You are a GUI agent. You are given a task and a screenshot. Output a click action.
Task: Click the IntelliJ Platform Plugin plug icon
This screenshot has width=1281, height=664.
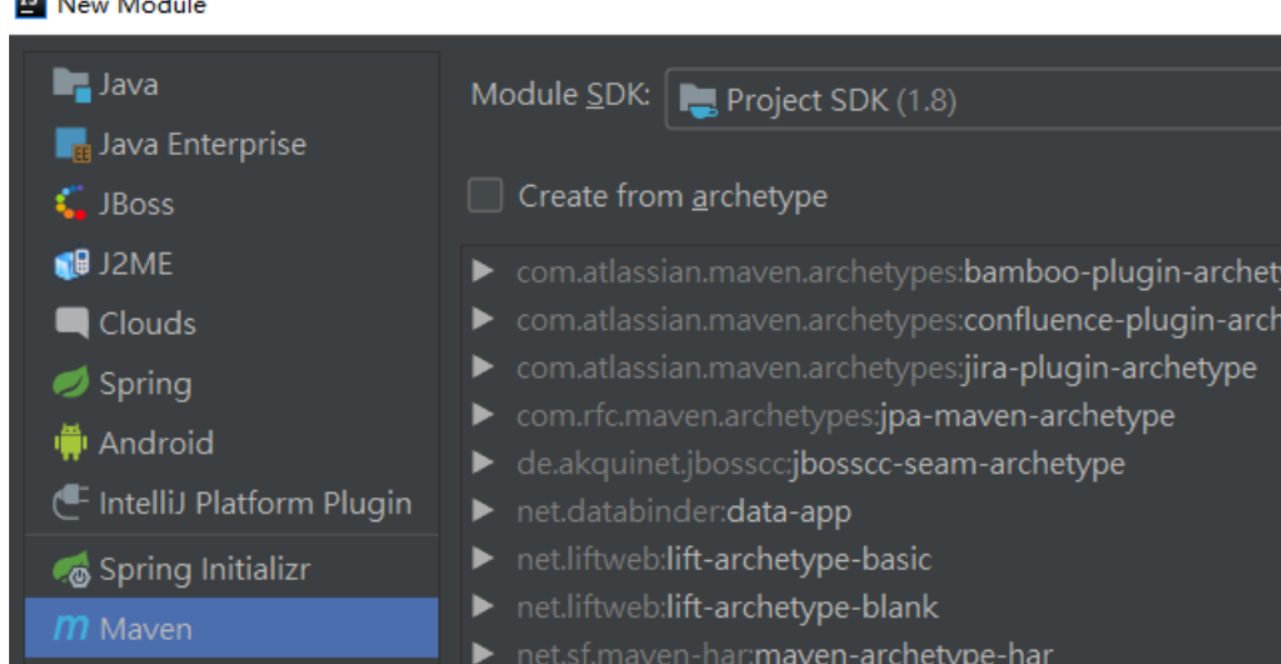coord(72,503)
